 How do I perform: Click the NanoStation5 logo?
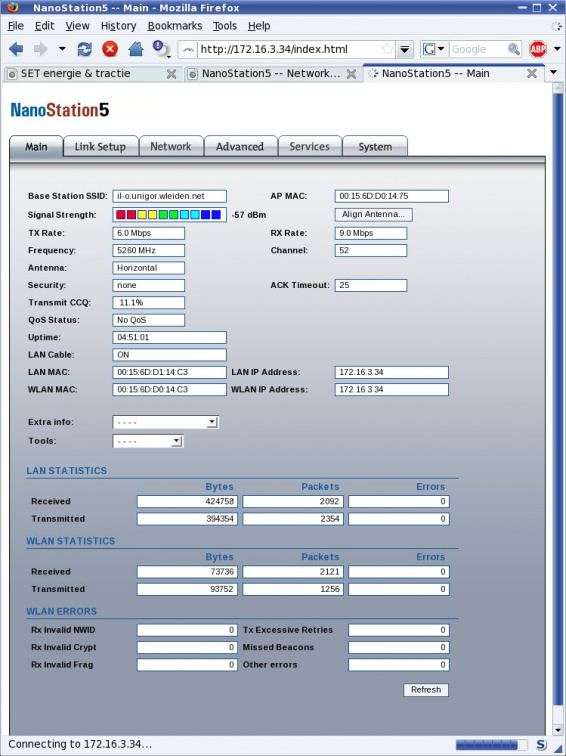pyautogui.click(x=60, y=110)
